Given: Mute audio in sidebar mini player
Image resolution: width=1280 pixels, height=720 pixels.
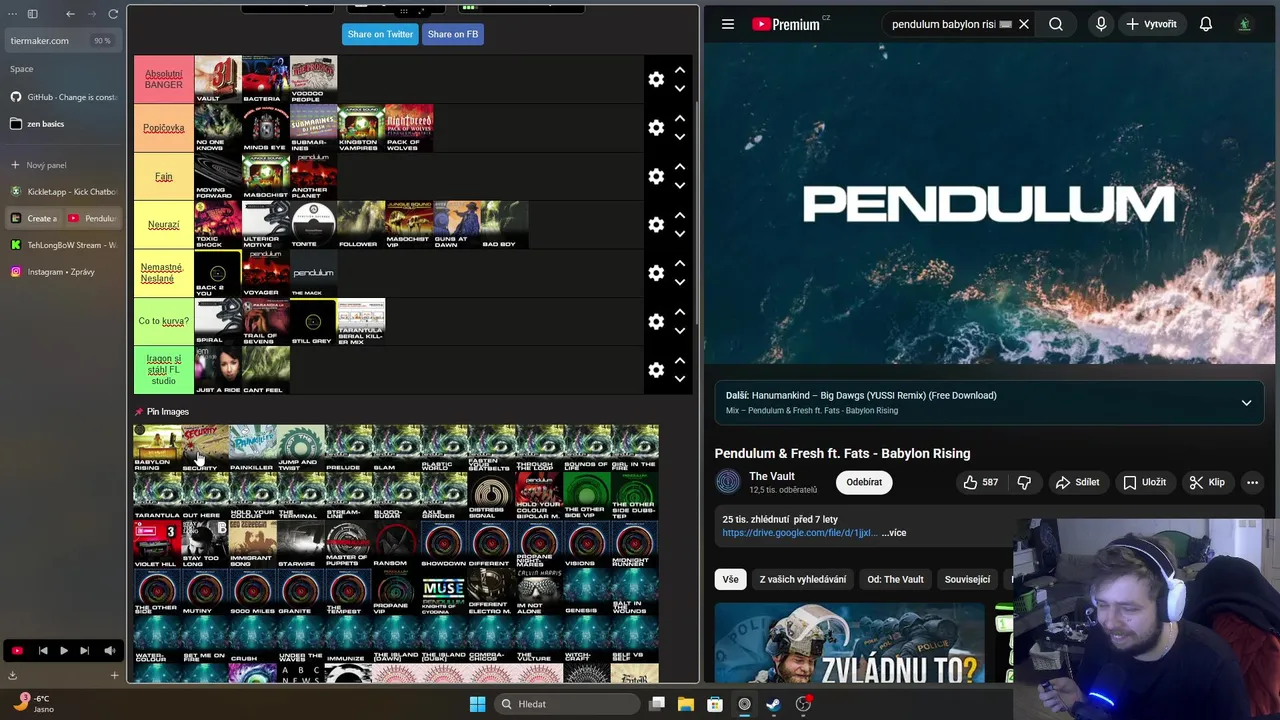Looking at the screenshot, I should tap(109, 651).
